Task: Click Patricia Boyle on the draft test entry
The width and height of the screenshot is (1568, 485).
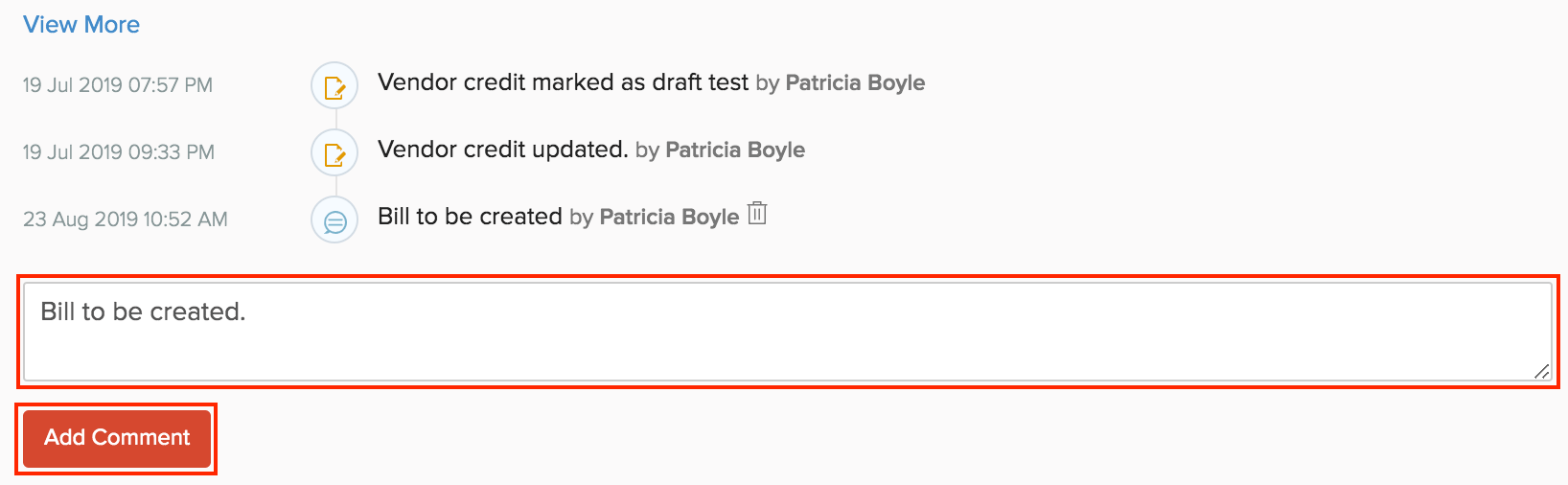Action: pos(855,83)
